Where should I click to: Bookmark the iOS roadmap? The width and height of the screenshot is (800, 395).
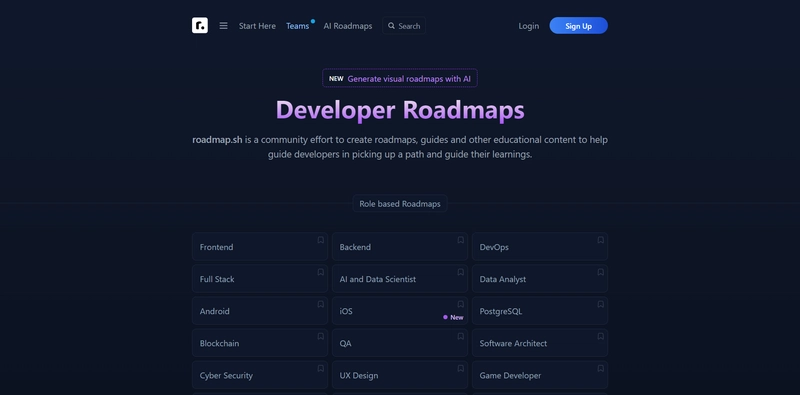pyautogui.click(x=460, y=304)
